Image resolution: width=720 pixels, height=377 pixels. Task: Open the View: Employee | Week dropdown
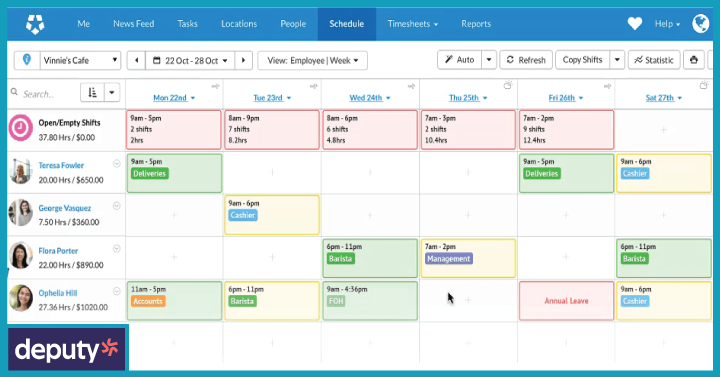312,61
